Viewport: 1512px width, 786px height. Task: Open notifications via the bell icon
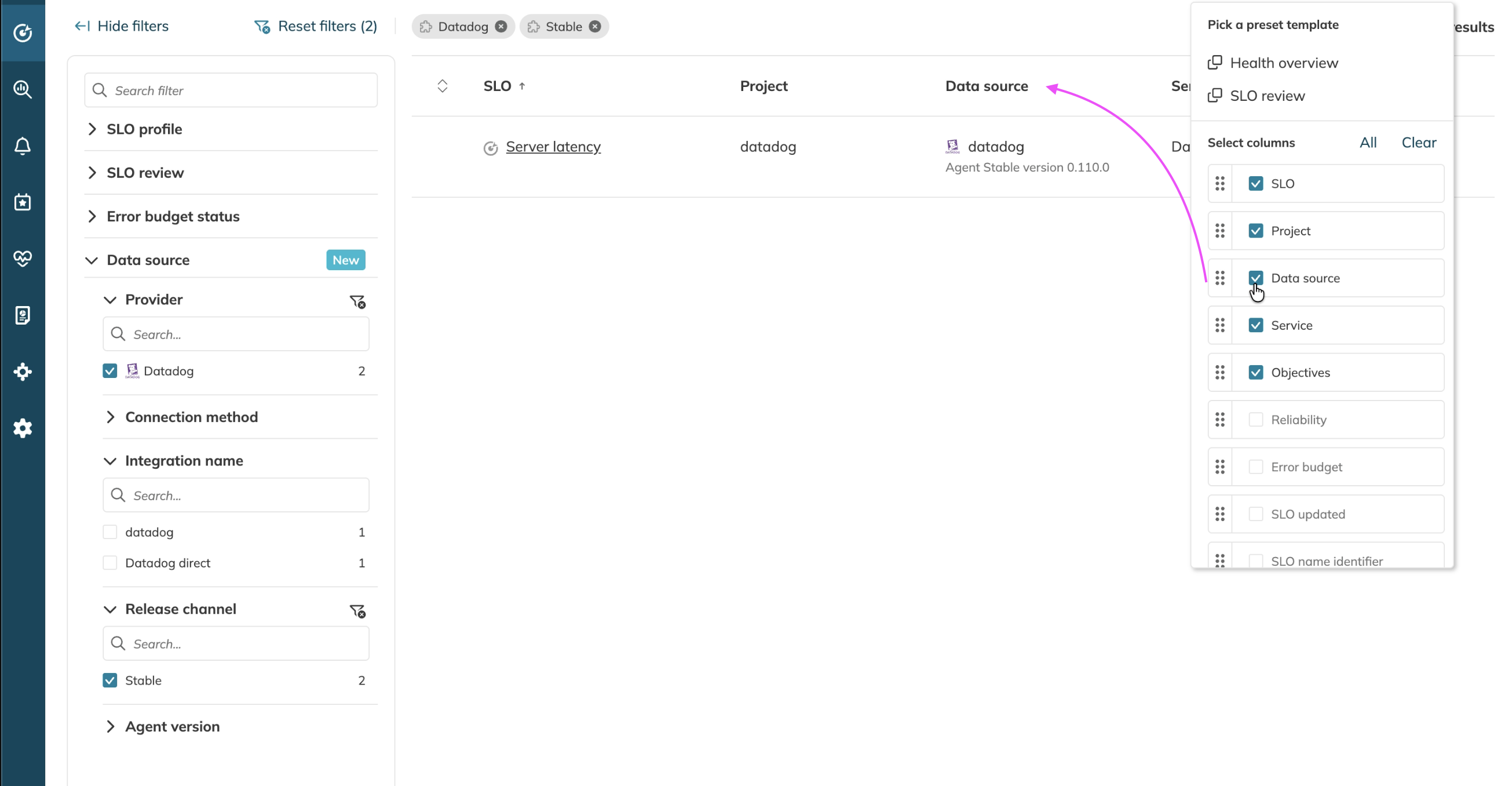pyautogui.click(x=23, y=146)
